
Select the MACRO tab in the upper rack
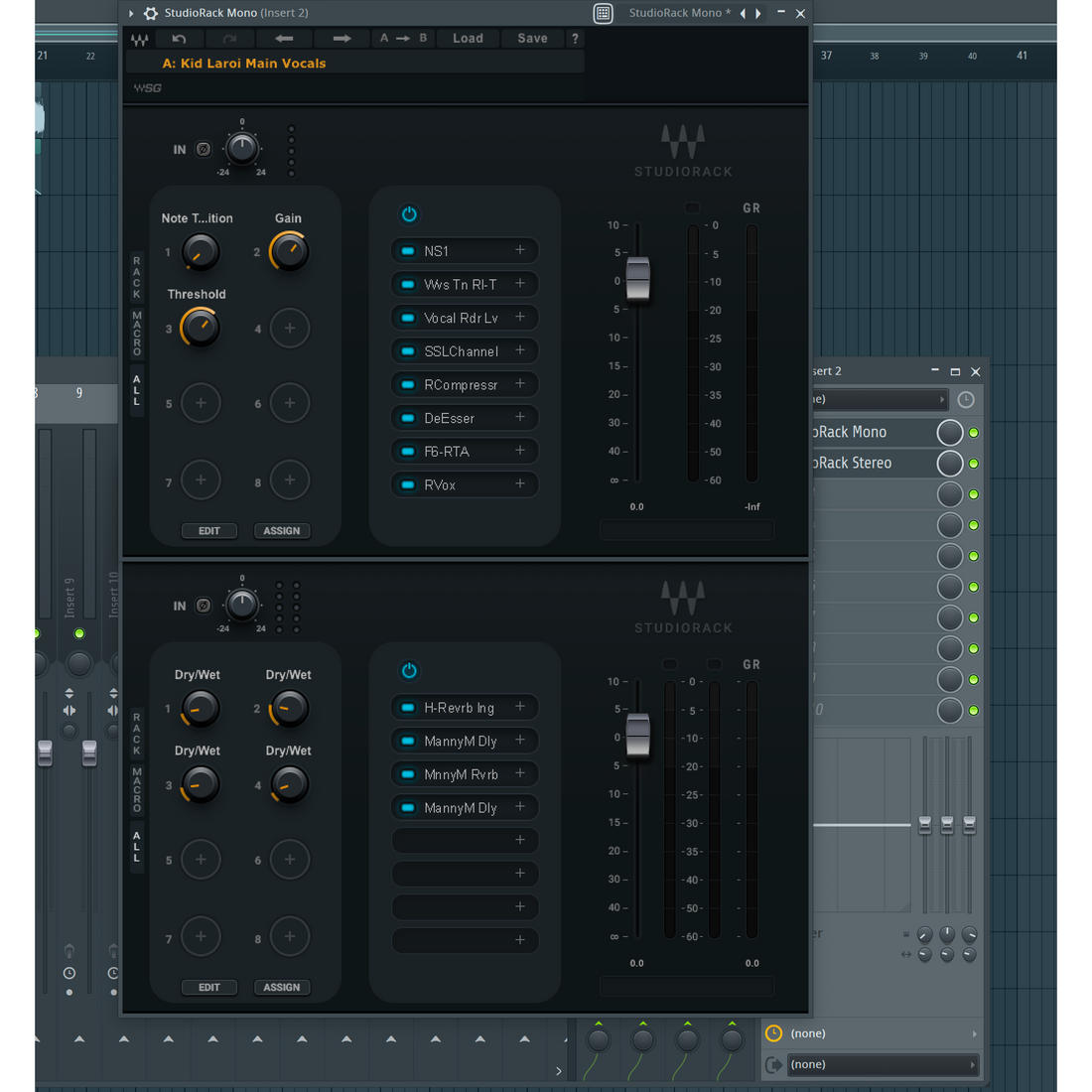click(137, 334)
